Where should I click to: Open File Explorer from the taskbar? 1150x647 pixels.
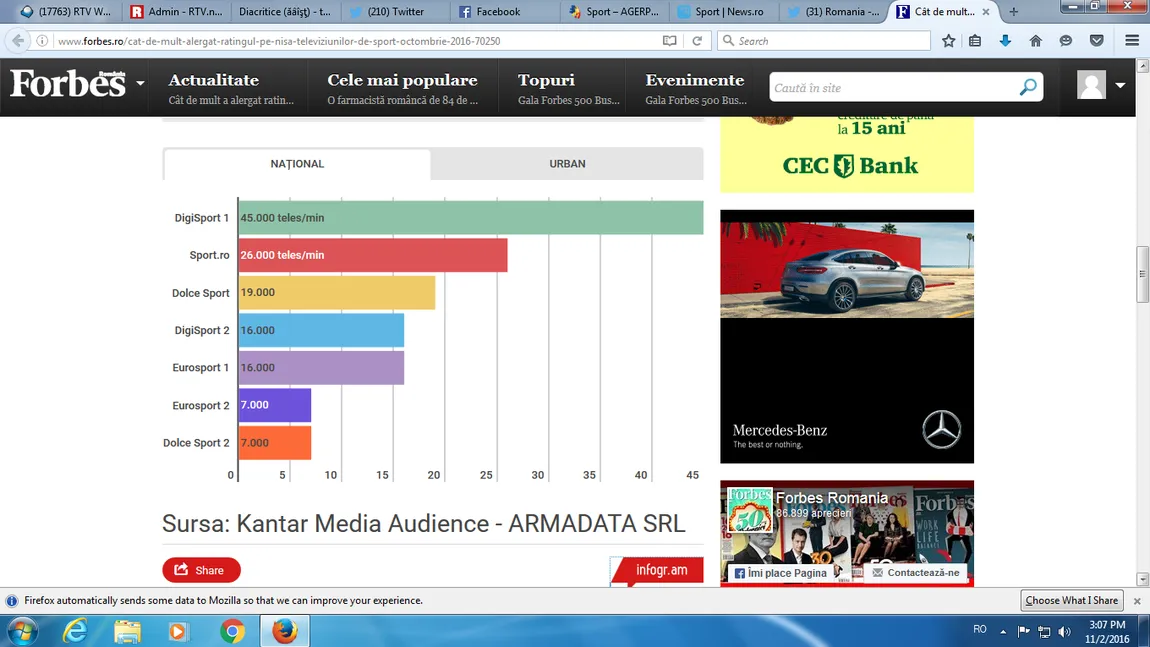[127, 631]
